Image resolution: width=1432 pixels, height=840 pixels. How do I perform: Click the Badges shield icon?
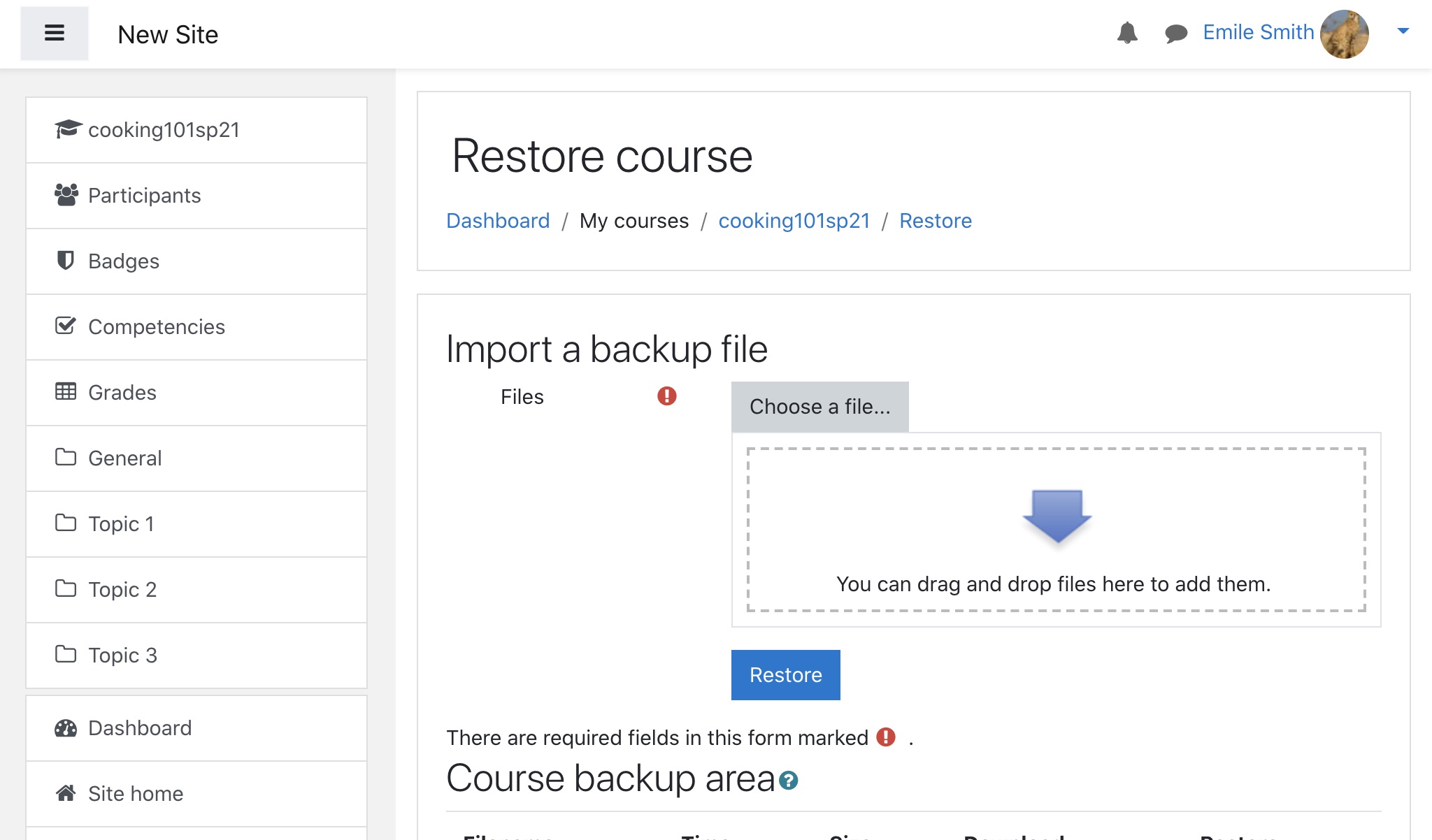coord(65,261)
